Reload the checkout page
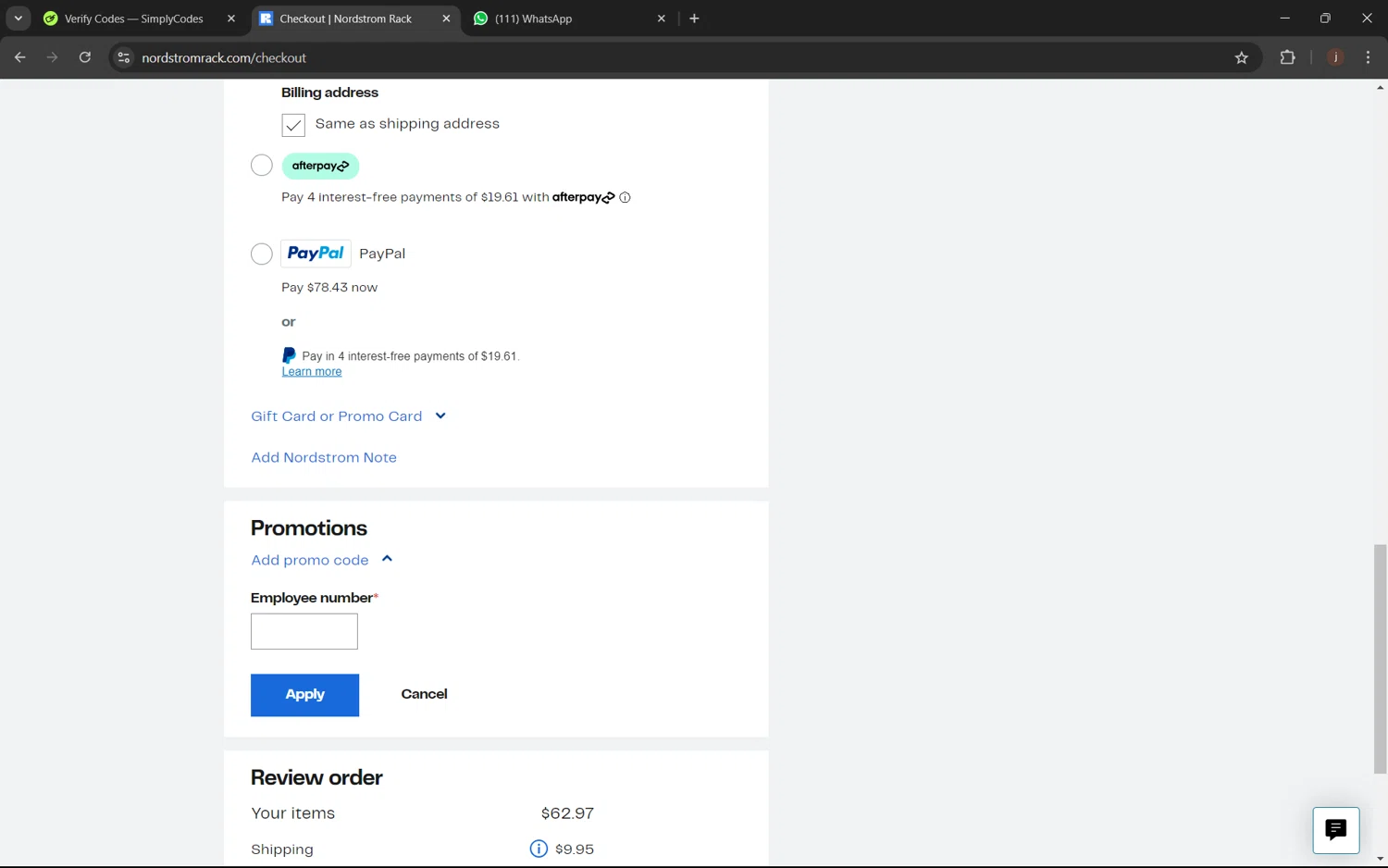This screenshot has height=868, width=1388. click(85, 57)
